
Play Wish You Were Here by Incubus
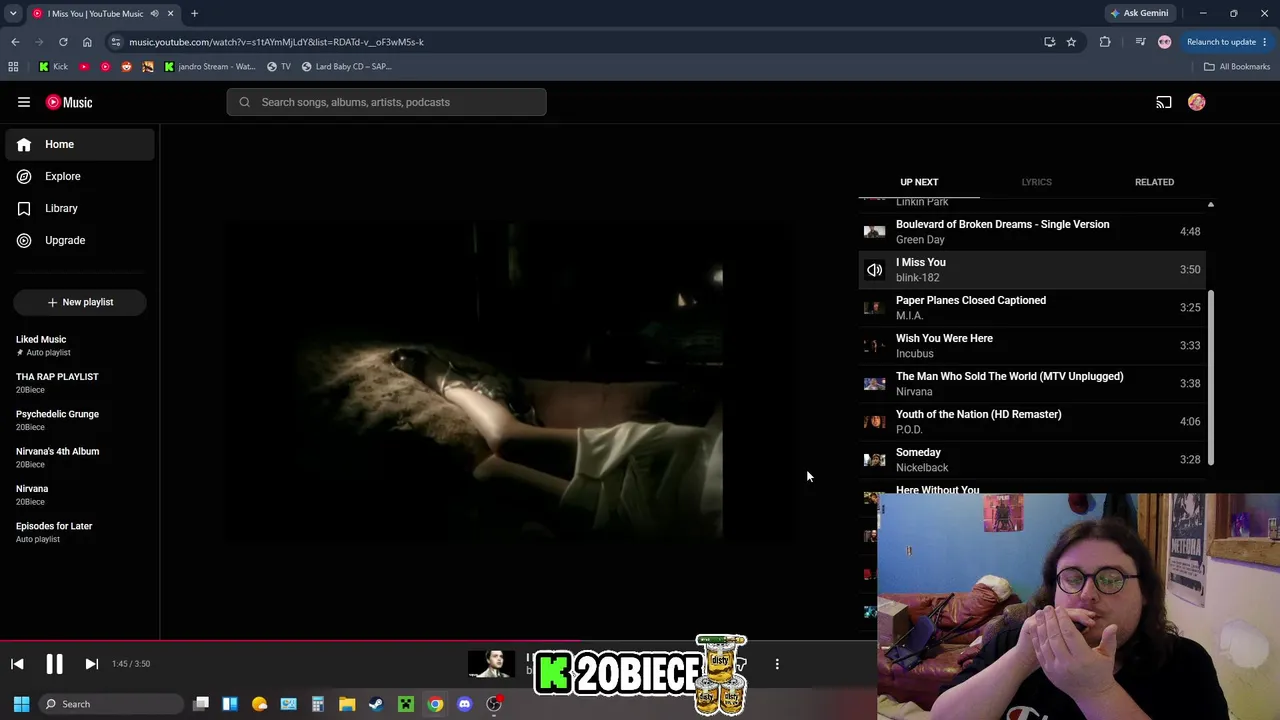tap(1033, 346)
